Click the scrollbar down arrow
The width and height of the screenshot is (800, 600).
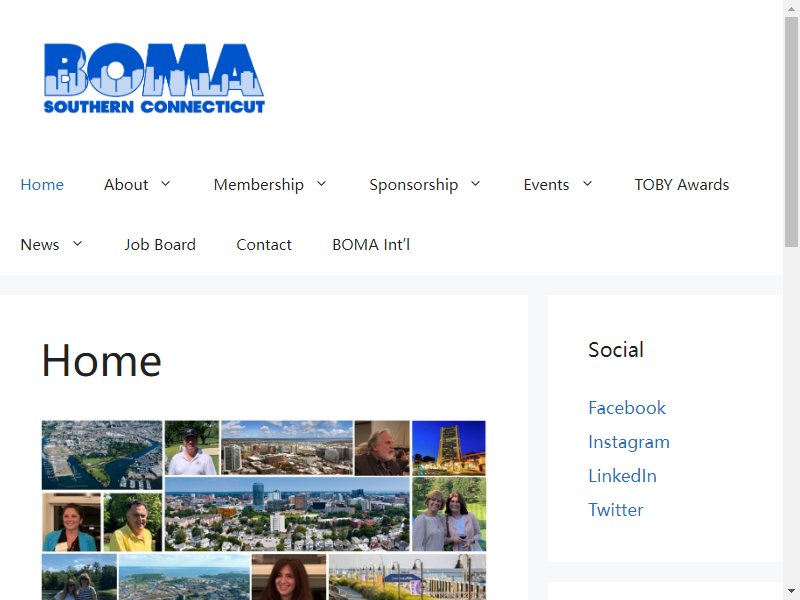point(791,592)
